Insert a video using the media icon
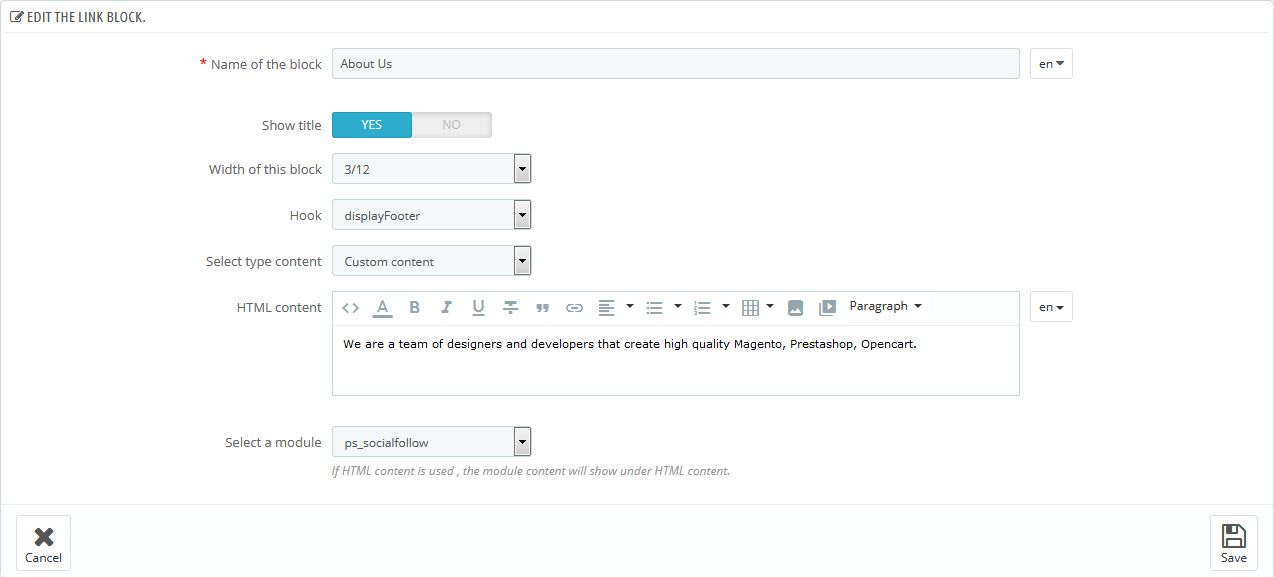This screenshot has width=1274, height=577. click(x=826, y=307)
